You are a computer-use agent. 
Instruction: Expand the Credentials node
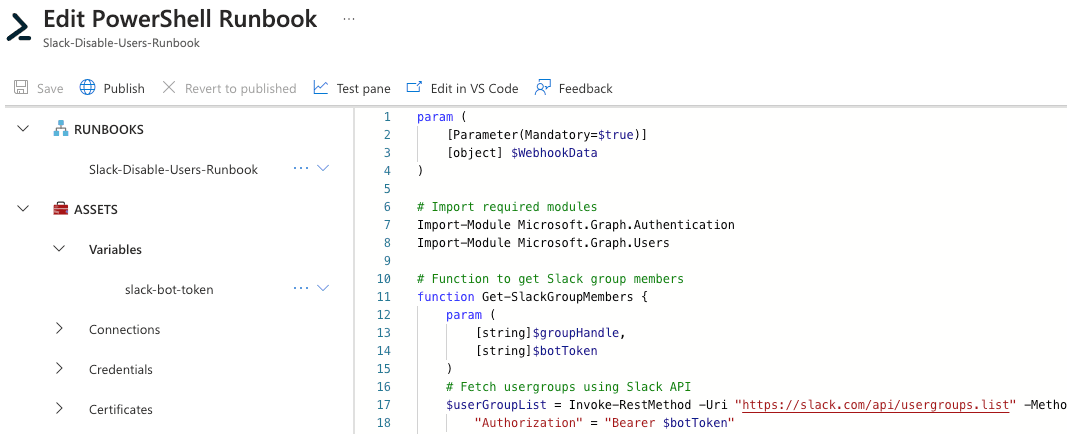(x=59, y=369)
